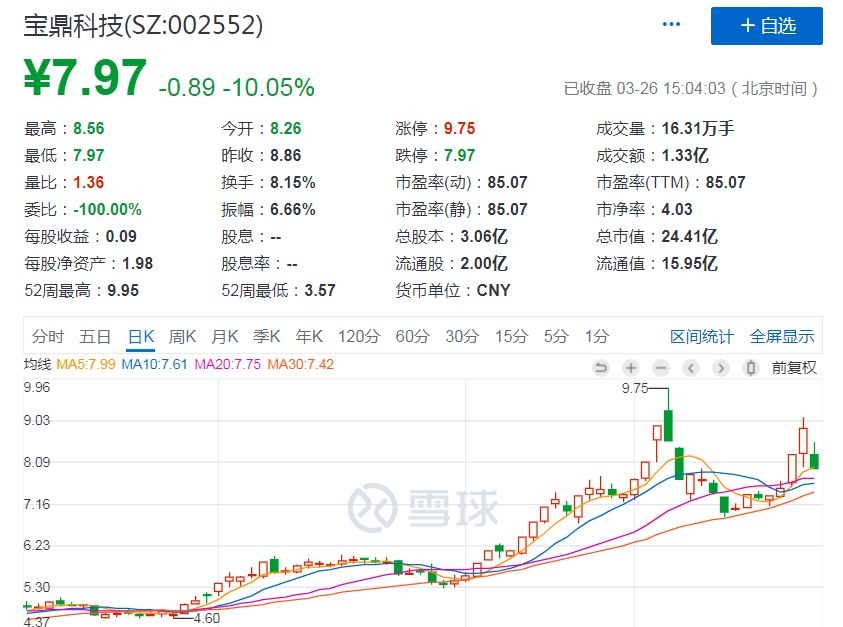Viewport: 843px width, 627px height.
Task: Switch to the 15分 chart tab
Action: pyautogui.click(x=511, y=337)
